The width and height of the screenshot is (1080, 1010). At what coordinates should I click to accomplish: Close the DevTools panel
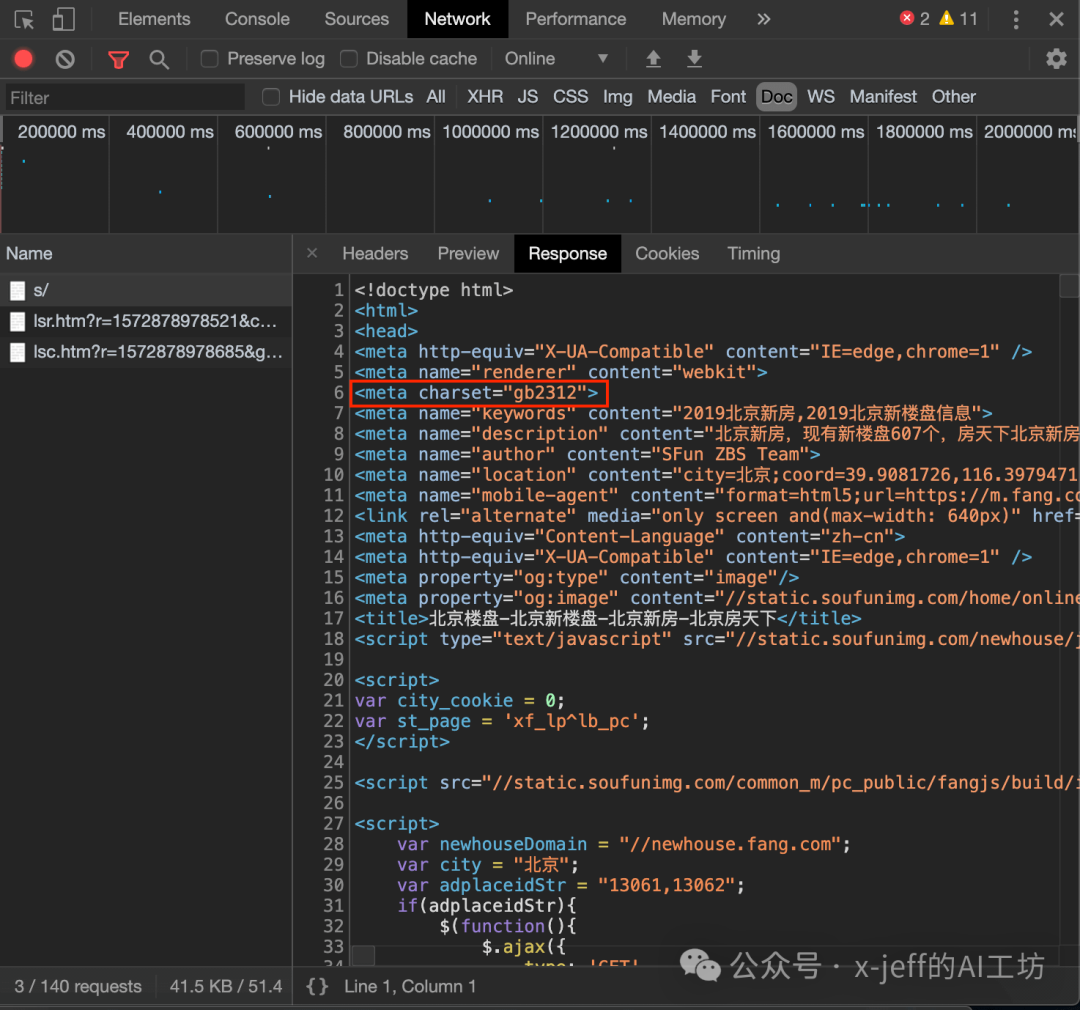(1056, 19)
